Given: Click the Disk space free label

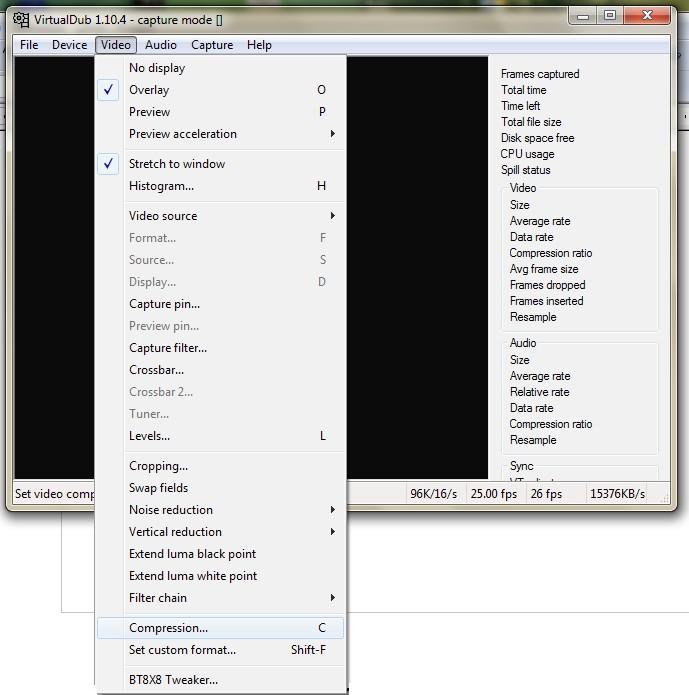Looking at the screenshot, I should click(537, 138).
